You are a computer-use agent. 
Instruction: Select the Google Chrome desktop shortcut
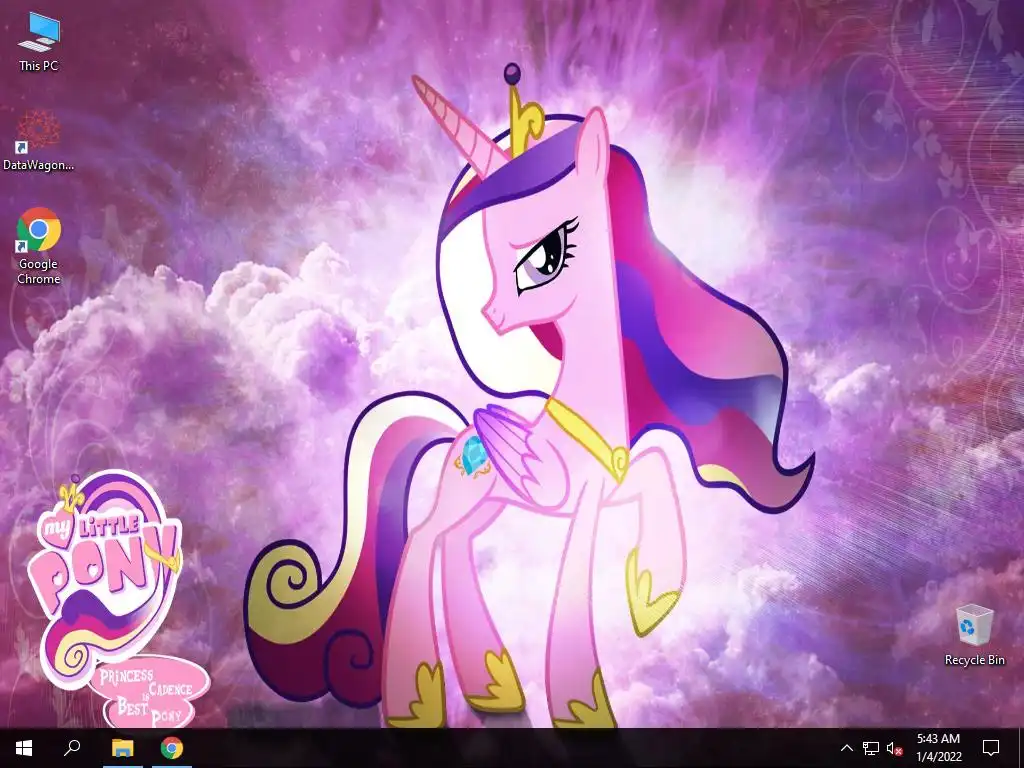[x=39, y=246]
